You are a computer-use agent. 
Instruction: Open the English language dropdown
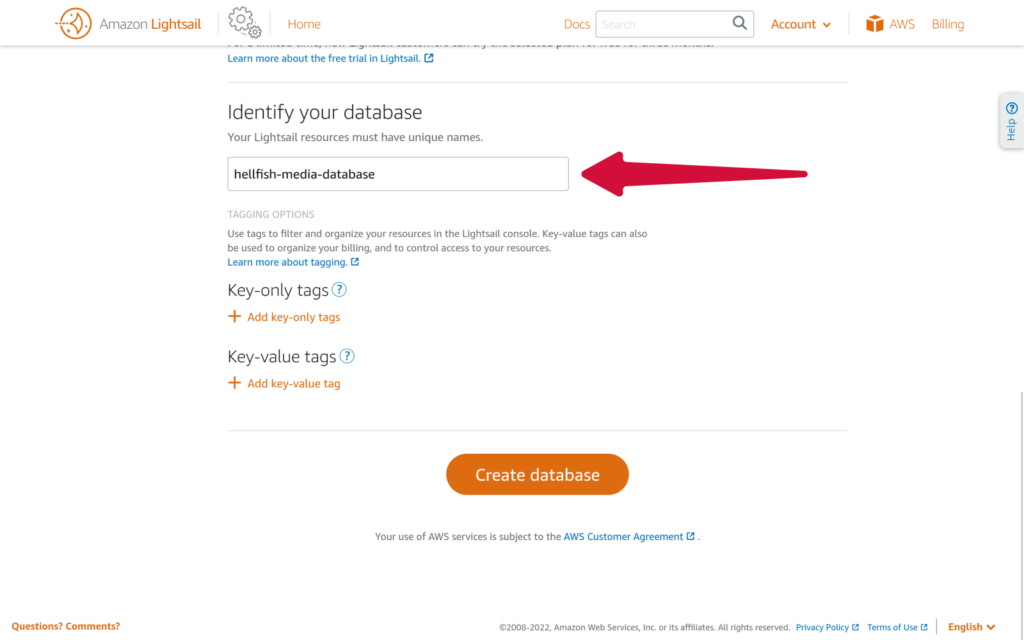pyautogui.click(x=971, y=627)
